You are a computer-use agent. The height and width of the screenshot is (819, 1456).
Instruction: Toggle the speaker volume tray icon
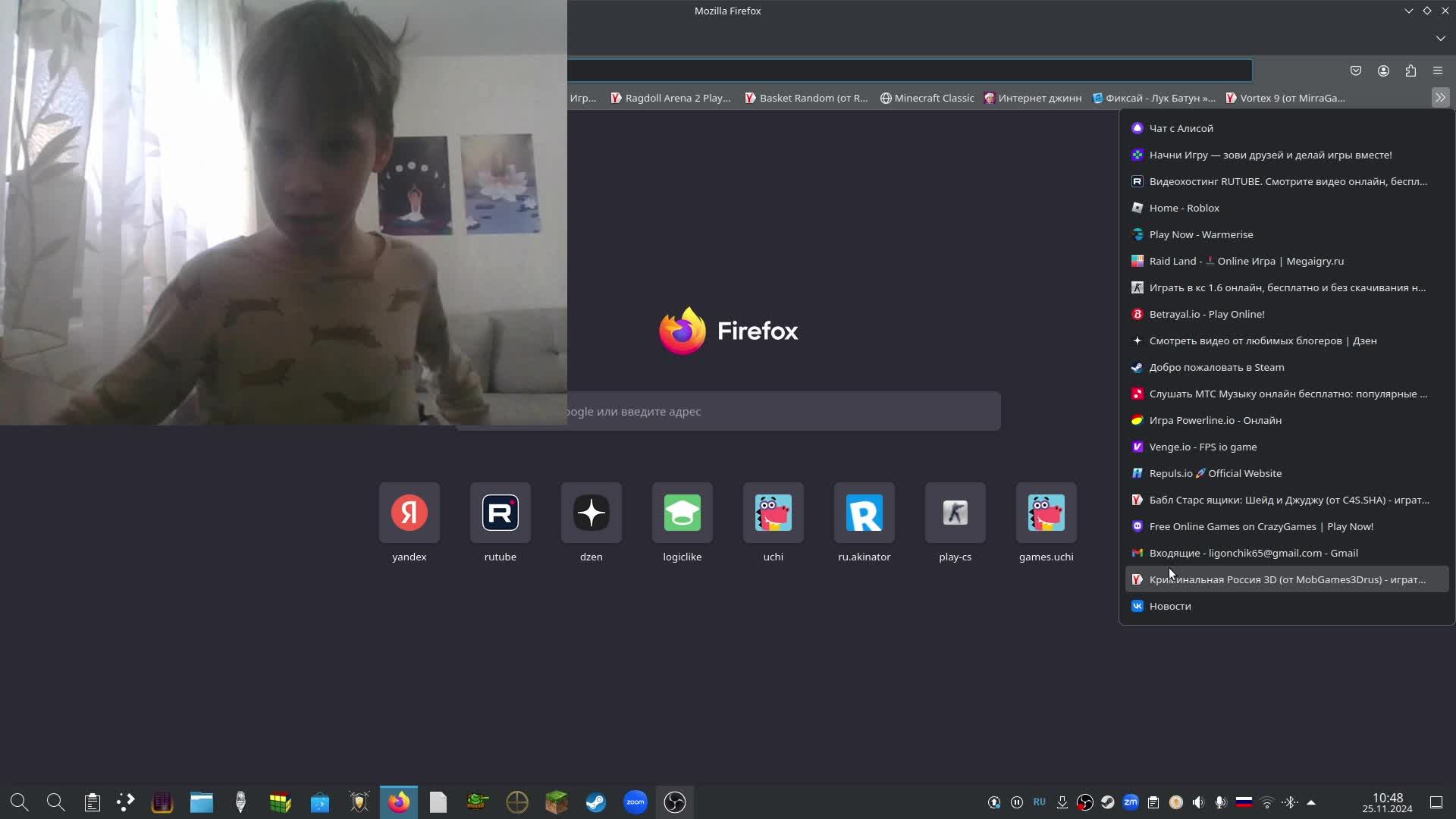(x=1198, y=802)
